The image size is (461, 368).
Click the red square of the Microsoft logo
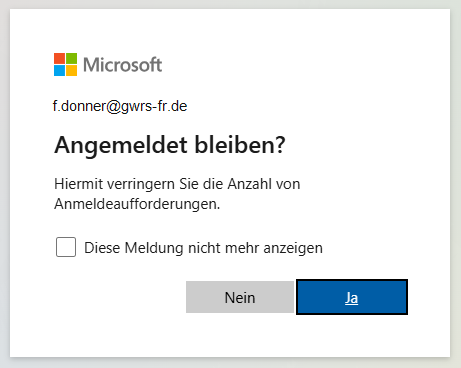click(59, 58)
